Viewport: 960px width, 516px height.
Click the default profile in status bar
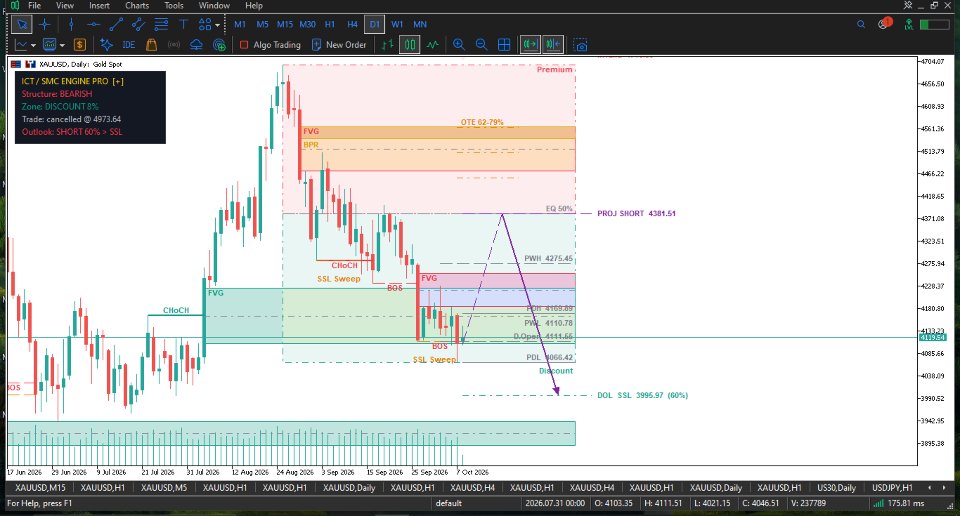pyautogui.click(x=449, y=503)
